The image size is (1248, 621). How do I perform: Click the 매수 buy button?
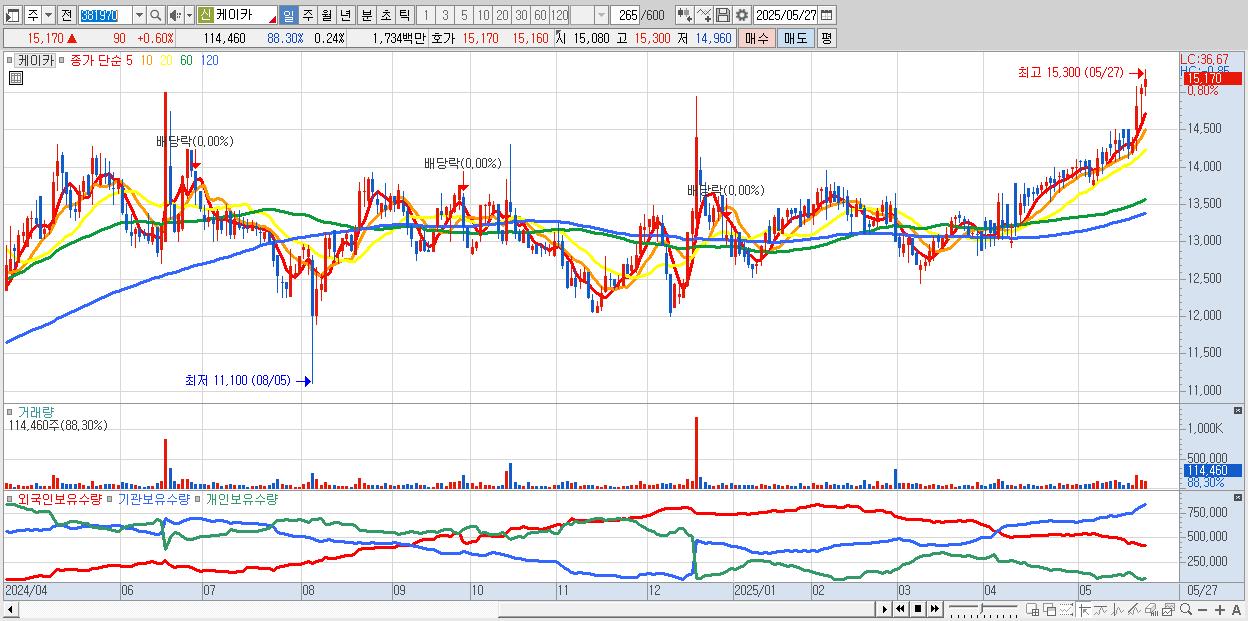click(x=757, y=38)
